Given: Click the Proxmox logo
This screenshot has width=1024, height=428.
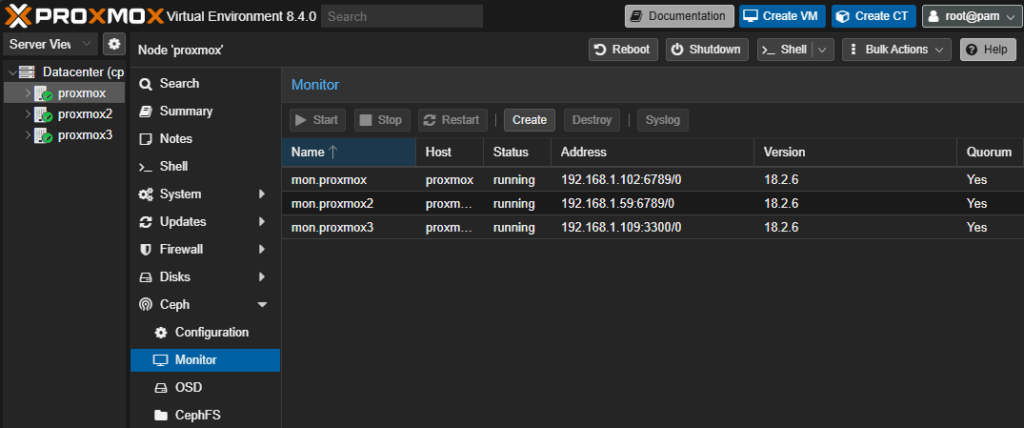Looking at the screenshot, I should point(83,16).
